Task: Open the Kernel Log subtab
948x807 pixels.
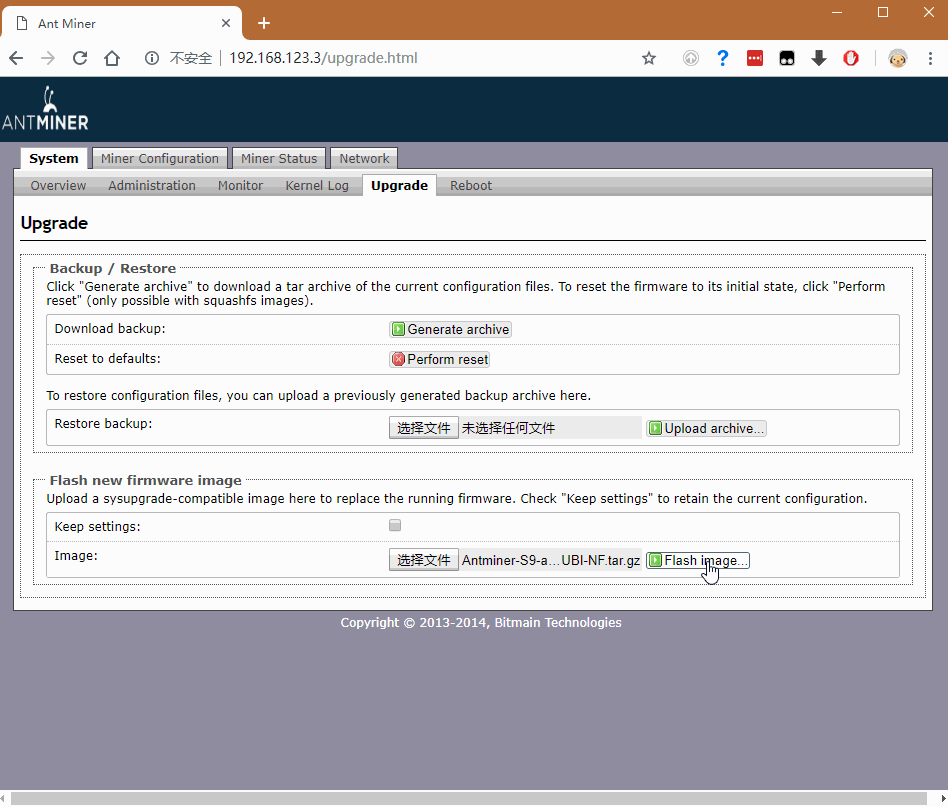Action: [x=317, y=186]
